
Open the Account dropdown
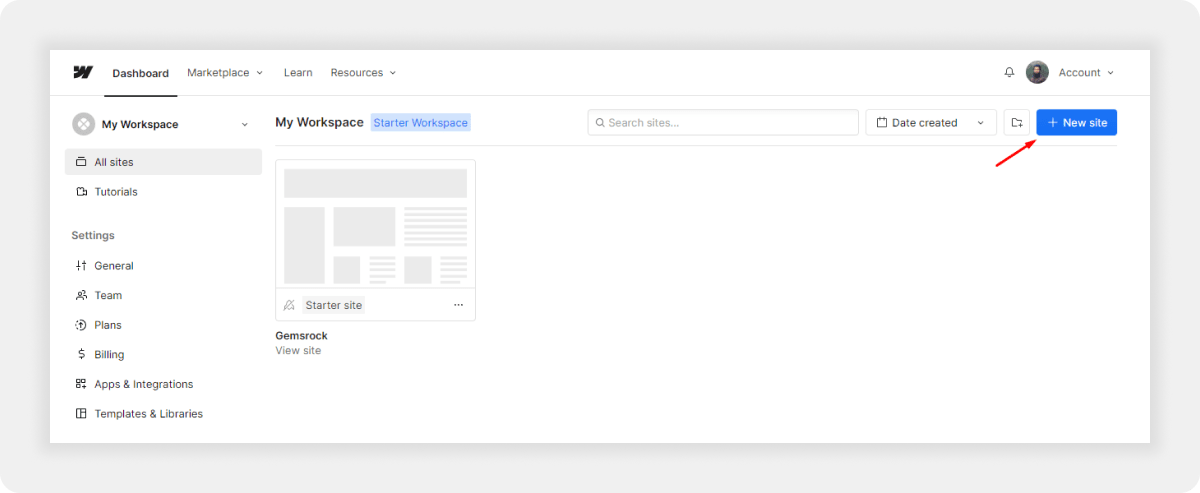[x=1086, y=72]
